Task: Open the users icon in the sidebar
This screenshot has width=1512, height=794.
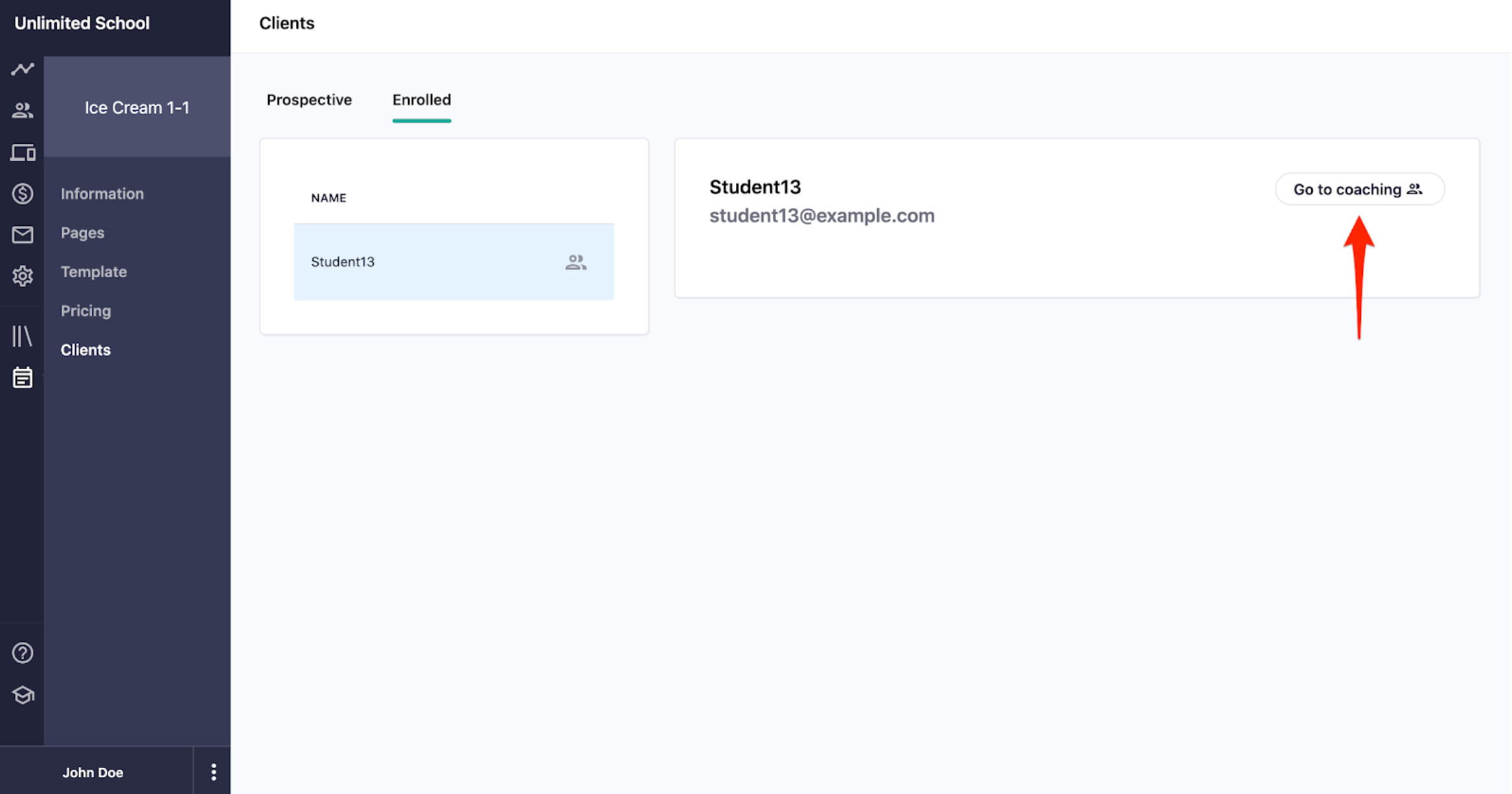Action: (x=22, y=111)
